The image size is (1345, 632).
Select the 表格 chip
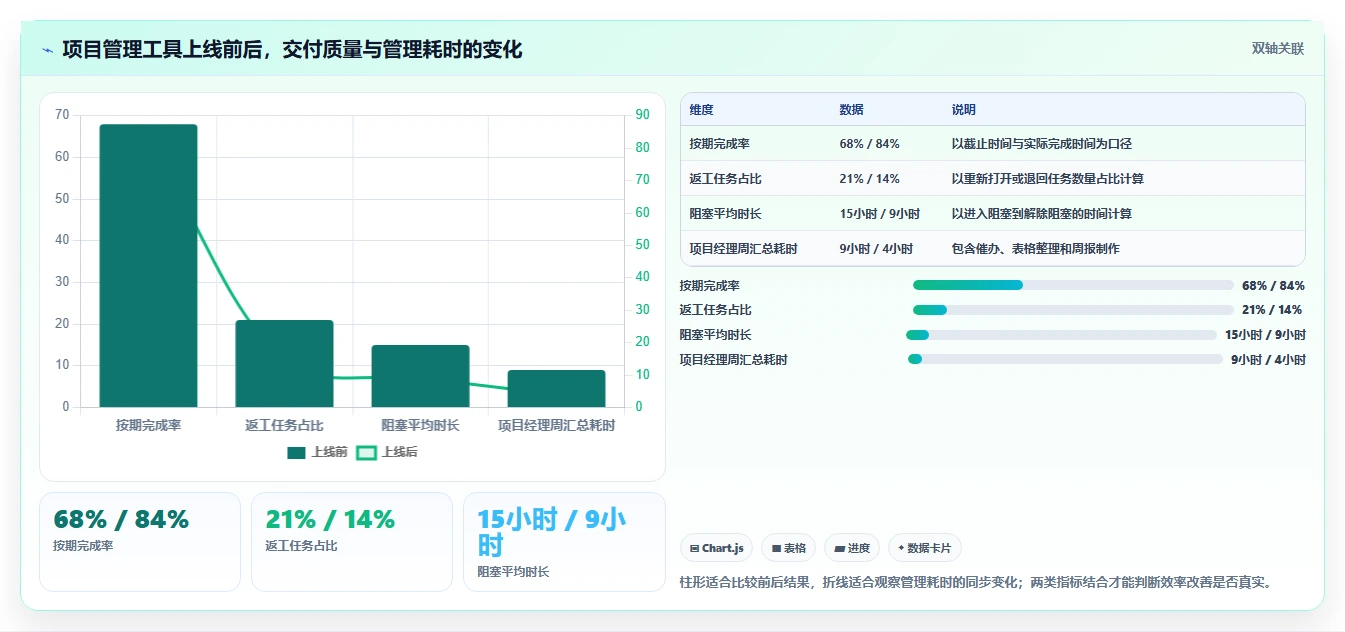pos(788,548)
